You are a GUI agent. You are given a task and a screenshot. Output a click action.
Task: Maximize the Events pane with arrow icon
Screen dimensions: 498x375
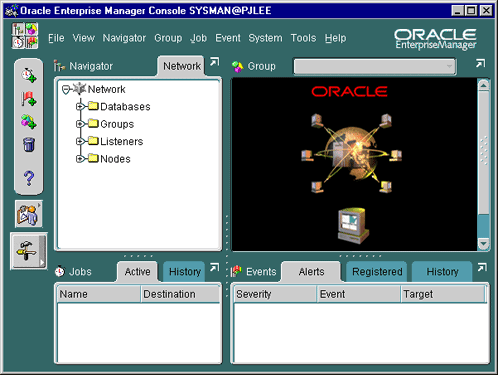coord(482,267)
